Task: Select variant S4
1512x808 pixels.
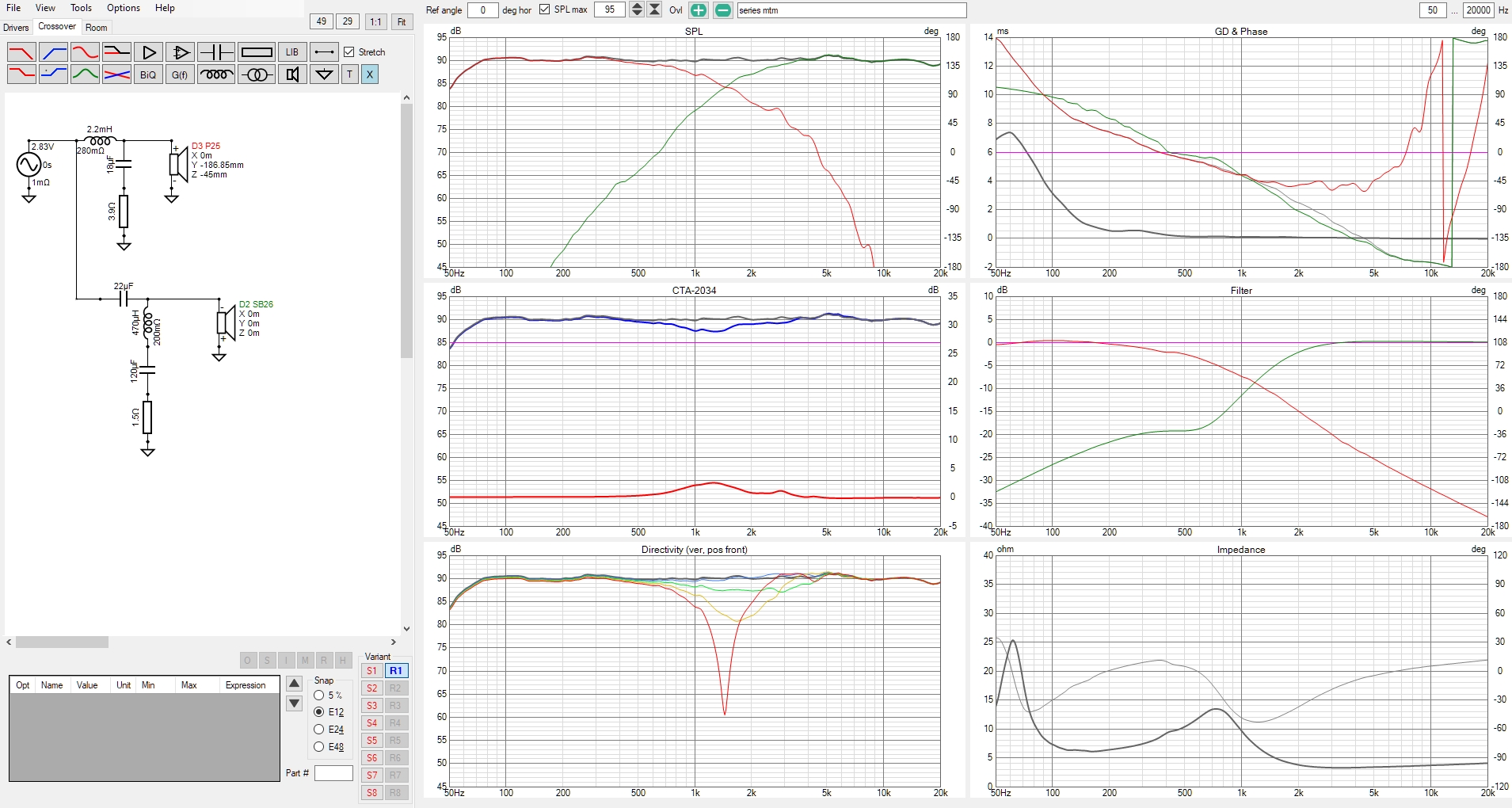Action: [x=371, y=723]
